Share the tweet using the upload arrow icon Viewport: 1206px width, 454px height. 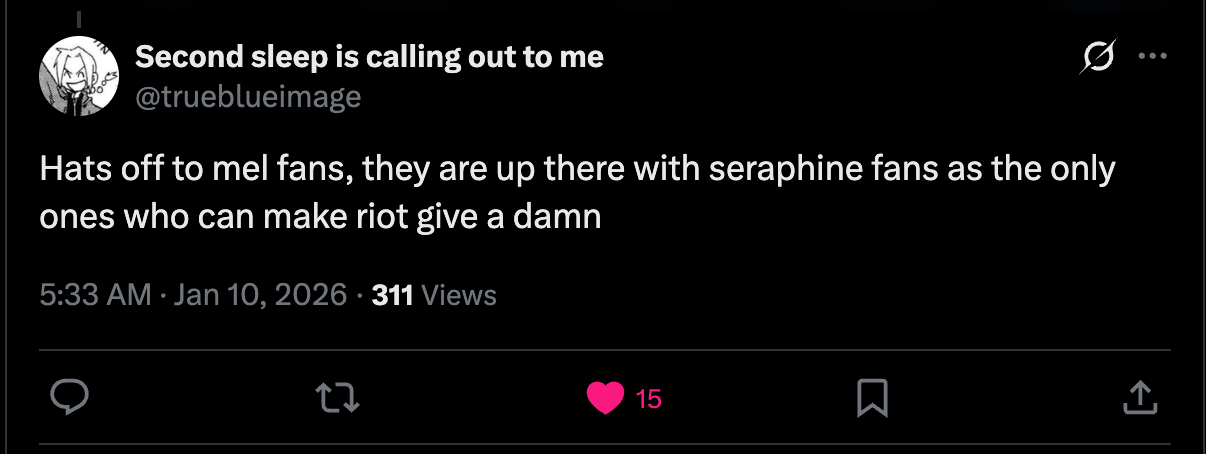point(1139,399)
